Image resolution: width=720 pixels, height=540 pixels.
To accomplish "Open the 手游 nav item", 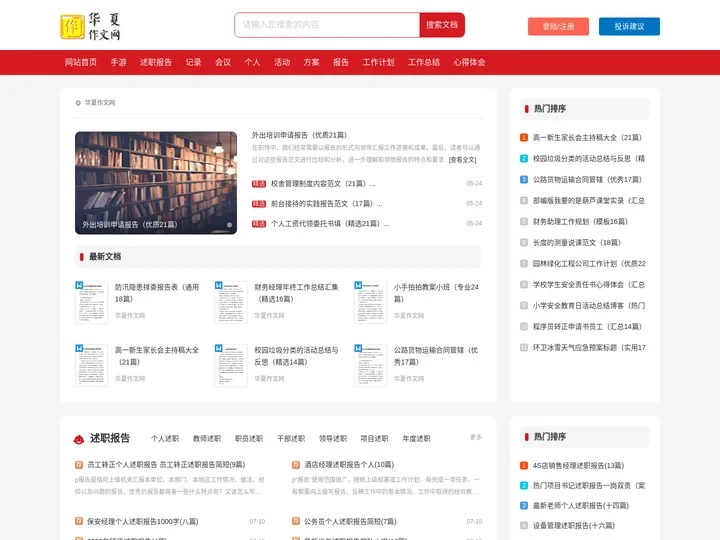I will tap(118, 62).
